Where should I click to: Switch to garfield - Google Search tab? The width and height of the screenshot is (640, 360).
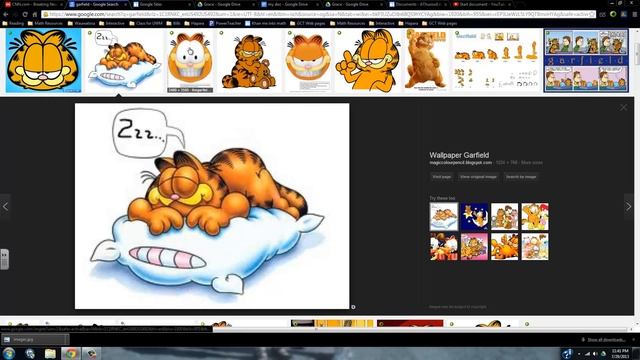[x=98, y=4]
